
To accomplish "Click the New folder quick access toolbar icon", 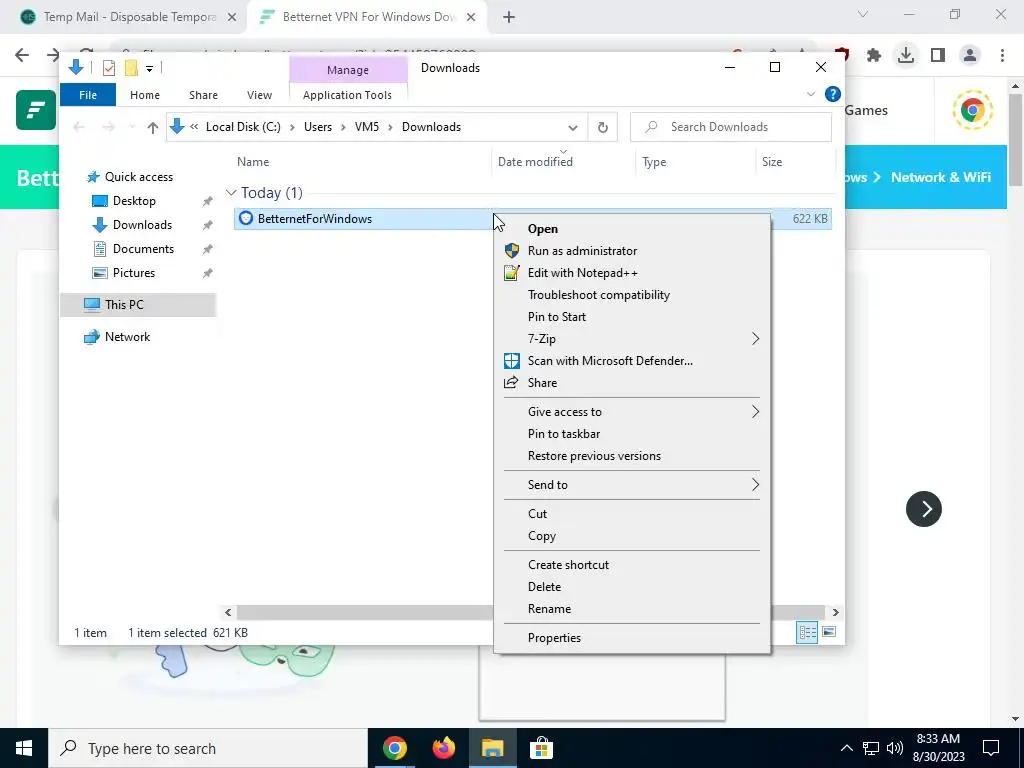I will coord(131,67).
